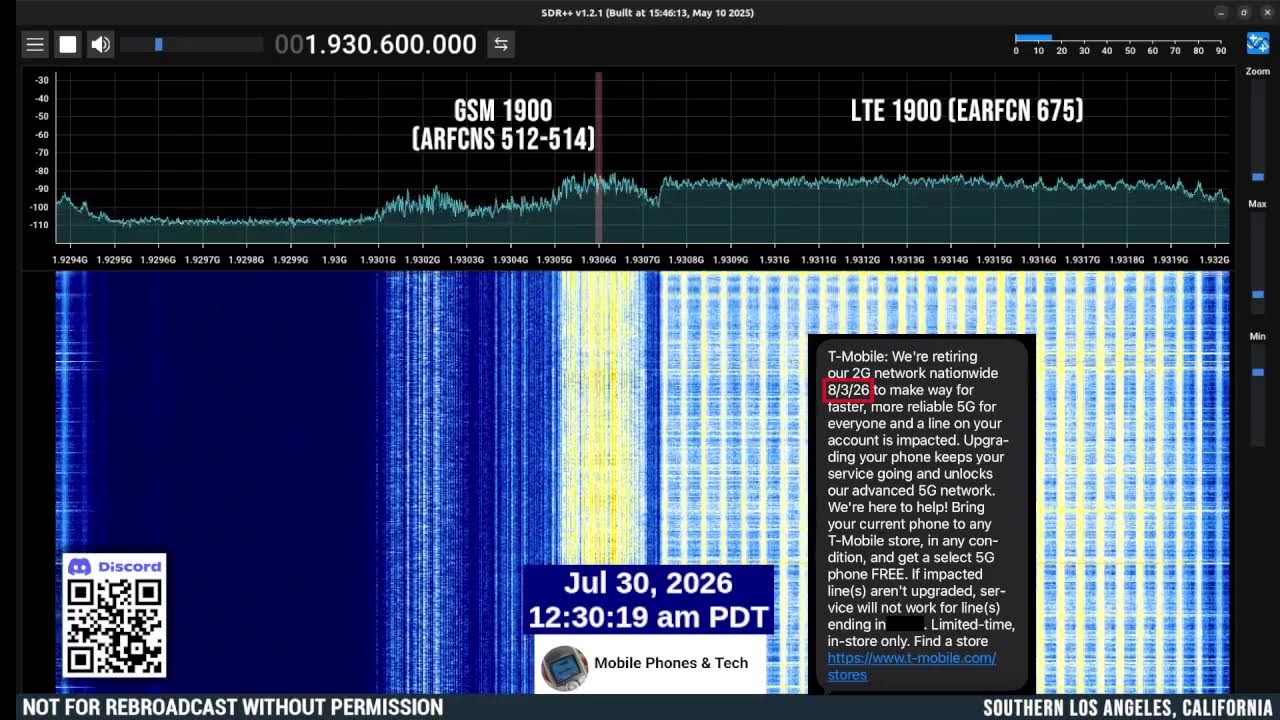The width and height of the screenshot is (1280, 720).
Task: Click the -100 dB label on the vertical scale
Action: pos(40,207)
